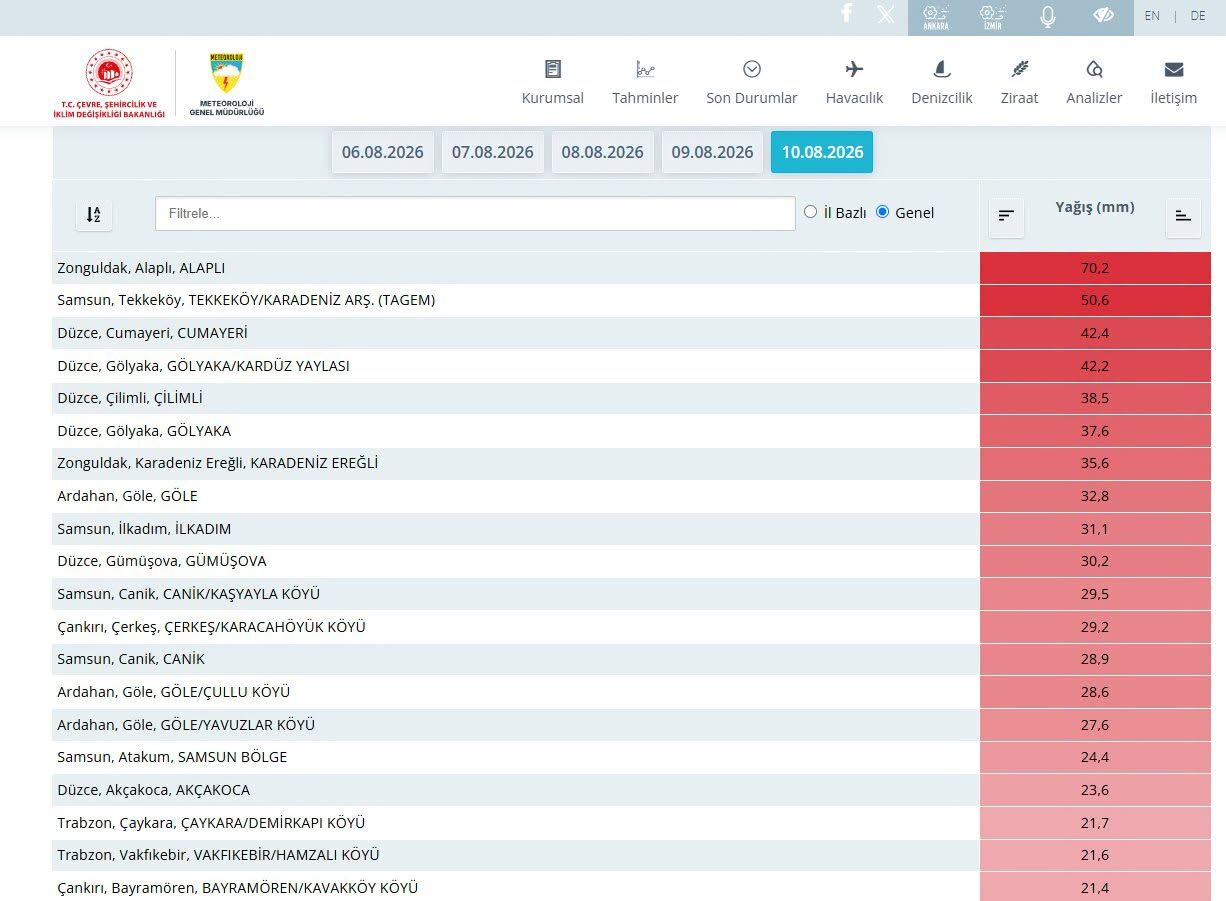Viewport: 1226px width, 901px height.
Task: Open the Kurumsal menu
Action: point(553,98)
